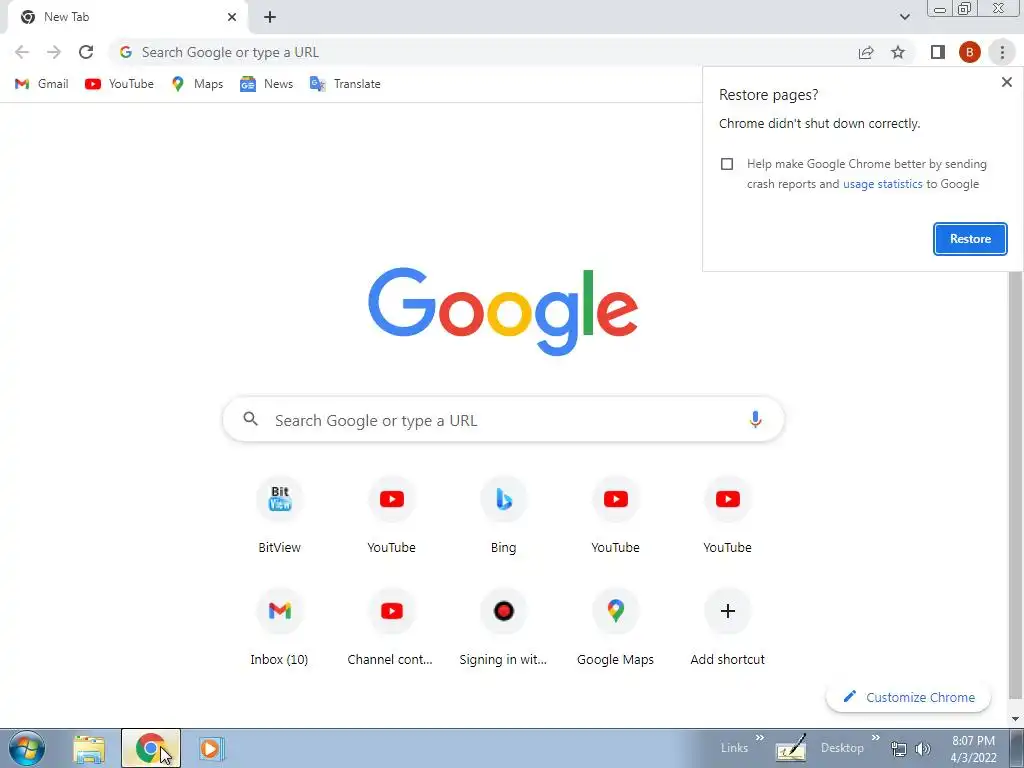Open the News bookmark
The height and width of the screenshot is (768, 1024).
click(x=266, y=84)
